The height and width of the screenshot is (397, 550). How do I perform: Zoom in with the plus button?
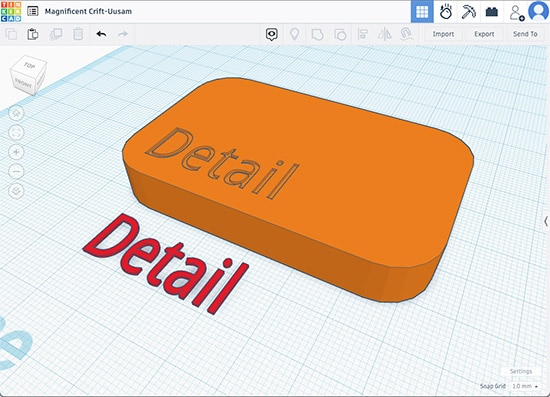16,152
